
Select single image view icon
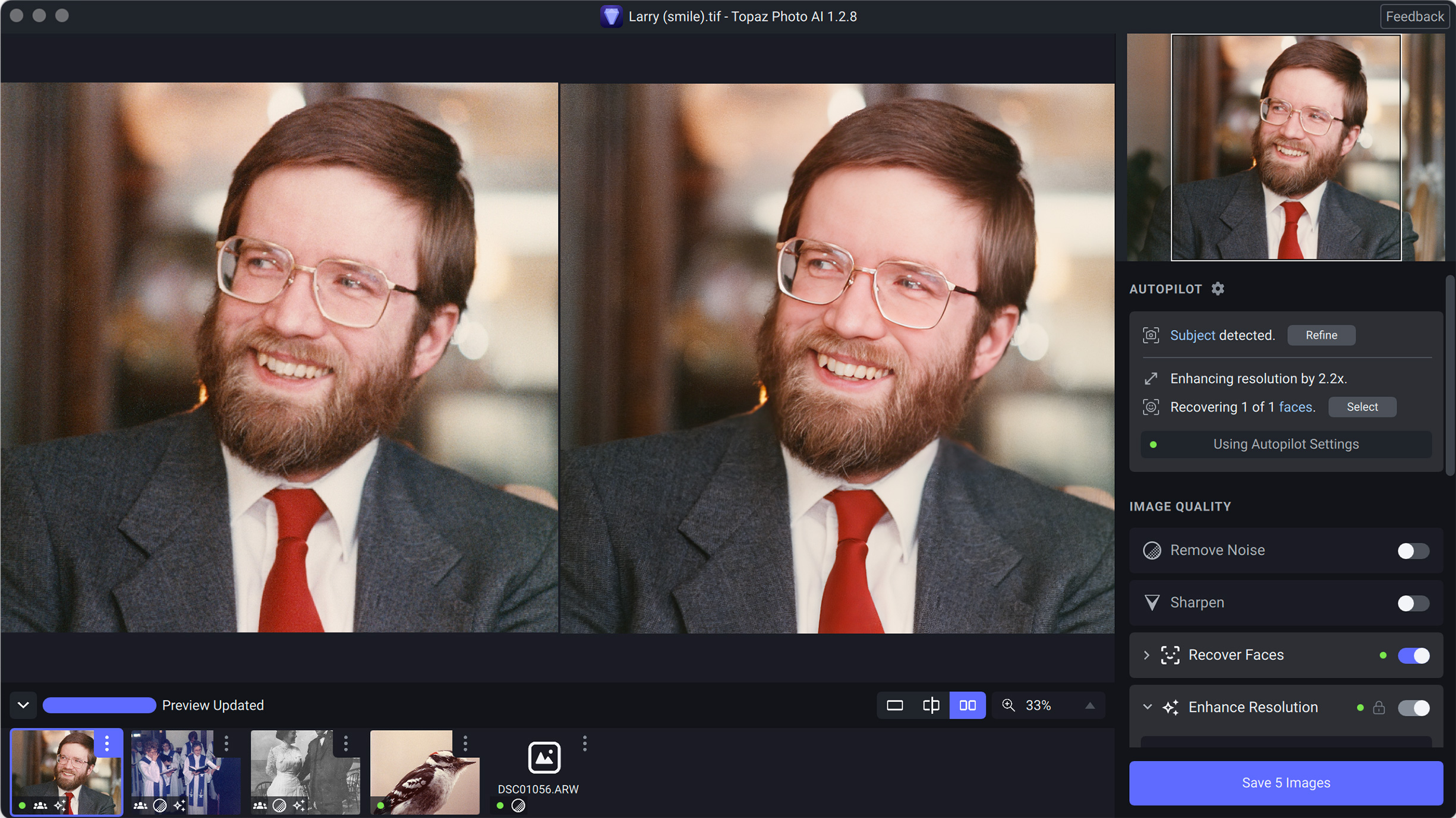pos(895,706)
